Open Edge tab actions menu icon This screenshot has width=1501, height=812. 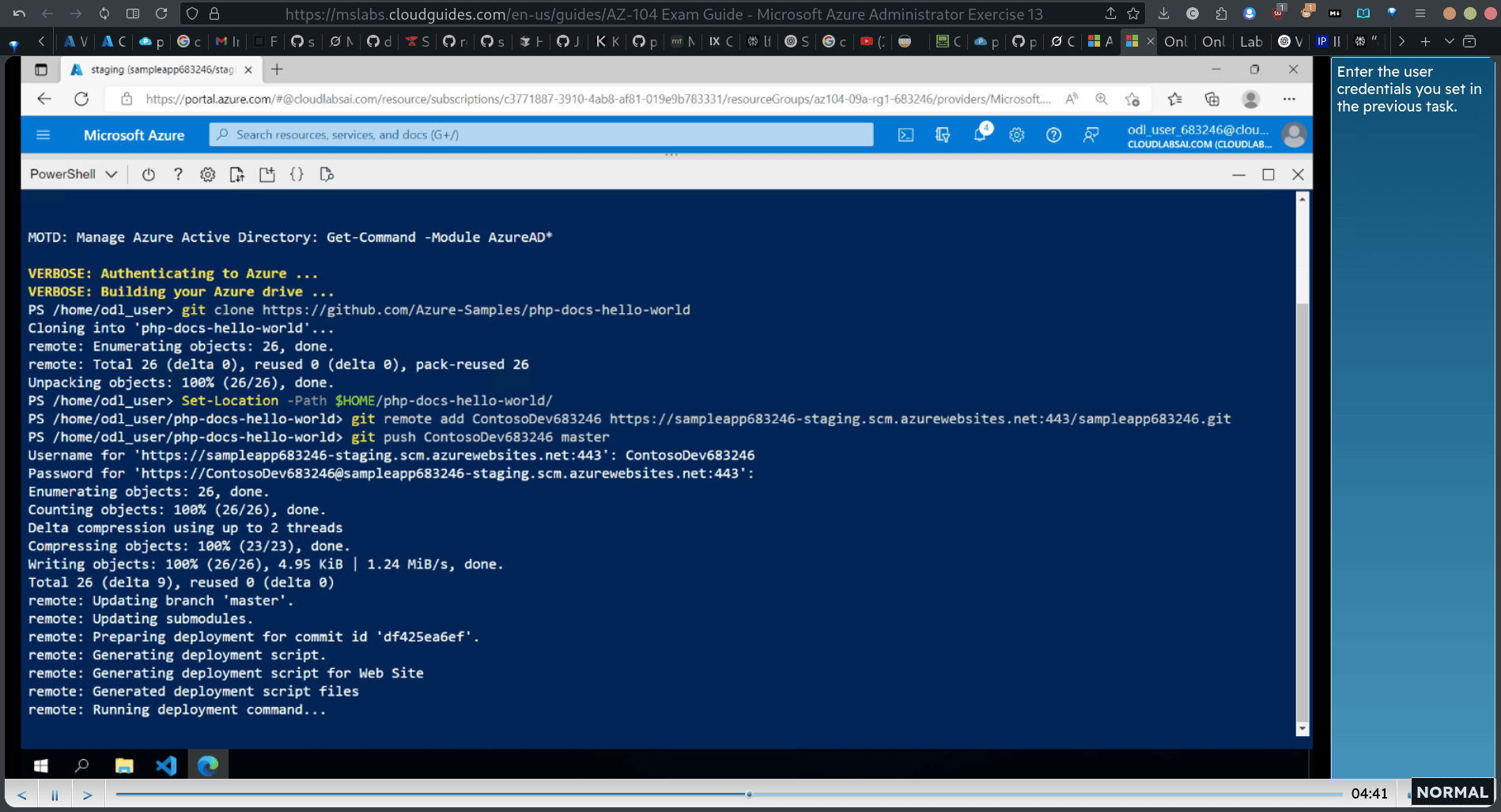click(x=41, y=70)
